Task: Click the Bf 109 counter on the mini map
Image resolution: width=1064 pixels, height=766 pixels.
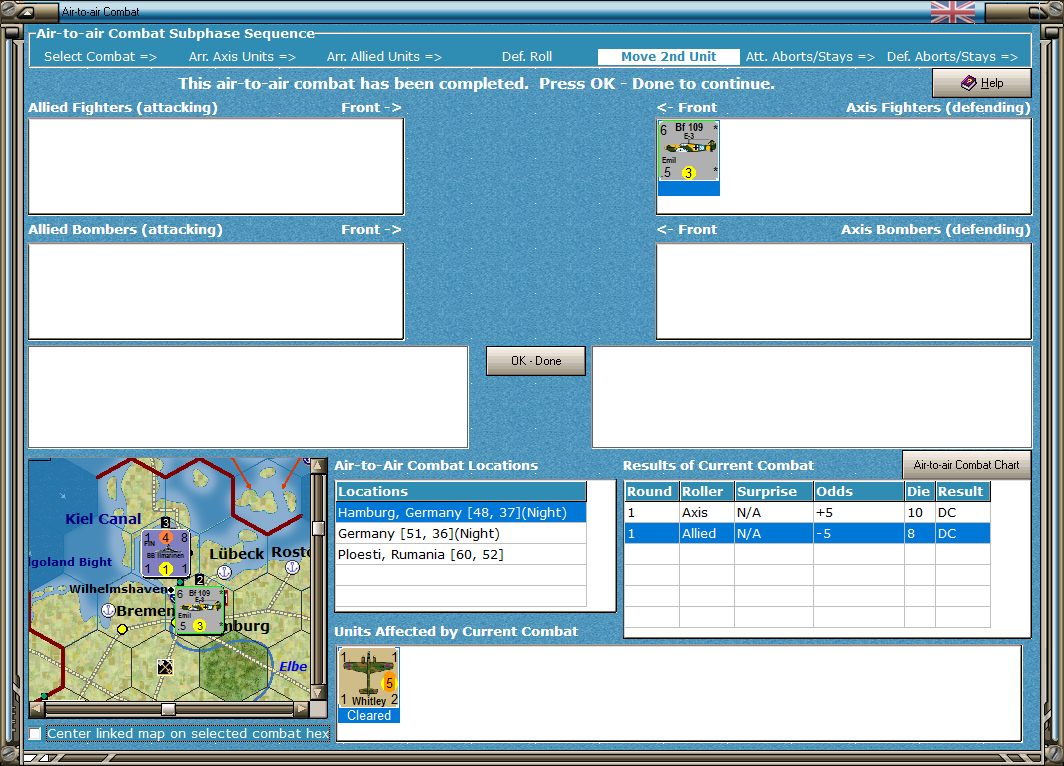Action: click(200, 611)
